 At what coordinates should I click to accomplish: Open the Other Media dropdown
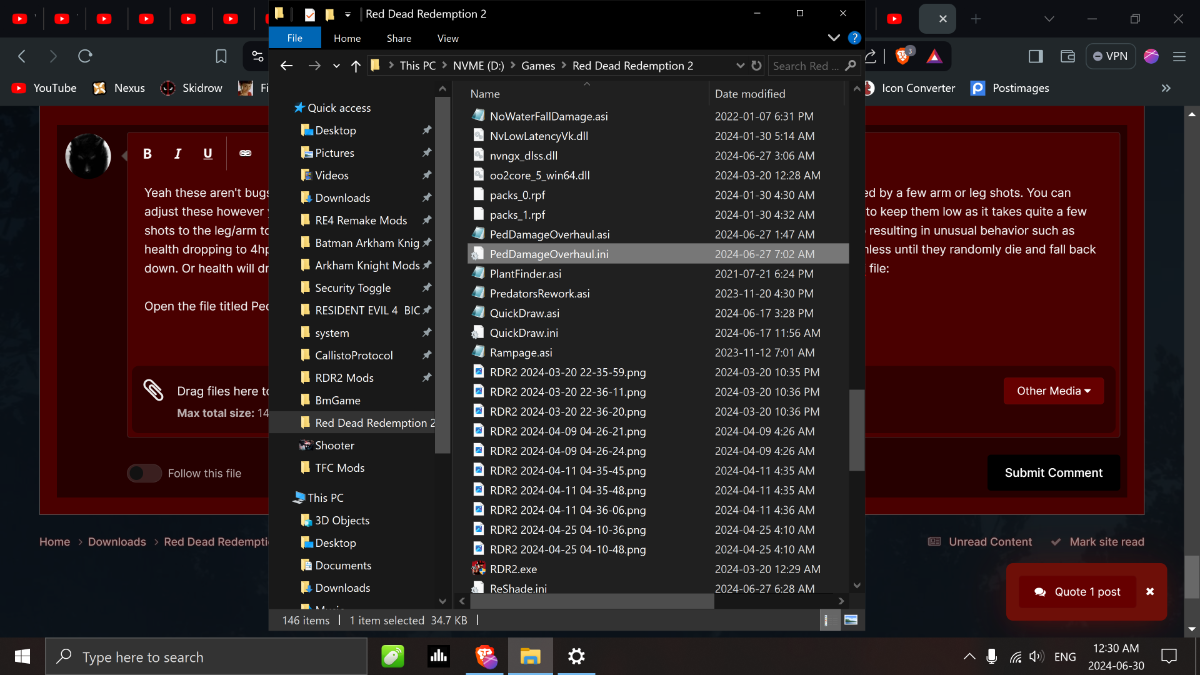[x=1053, y=391]
